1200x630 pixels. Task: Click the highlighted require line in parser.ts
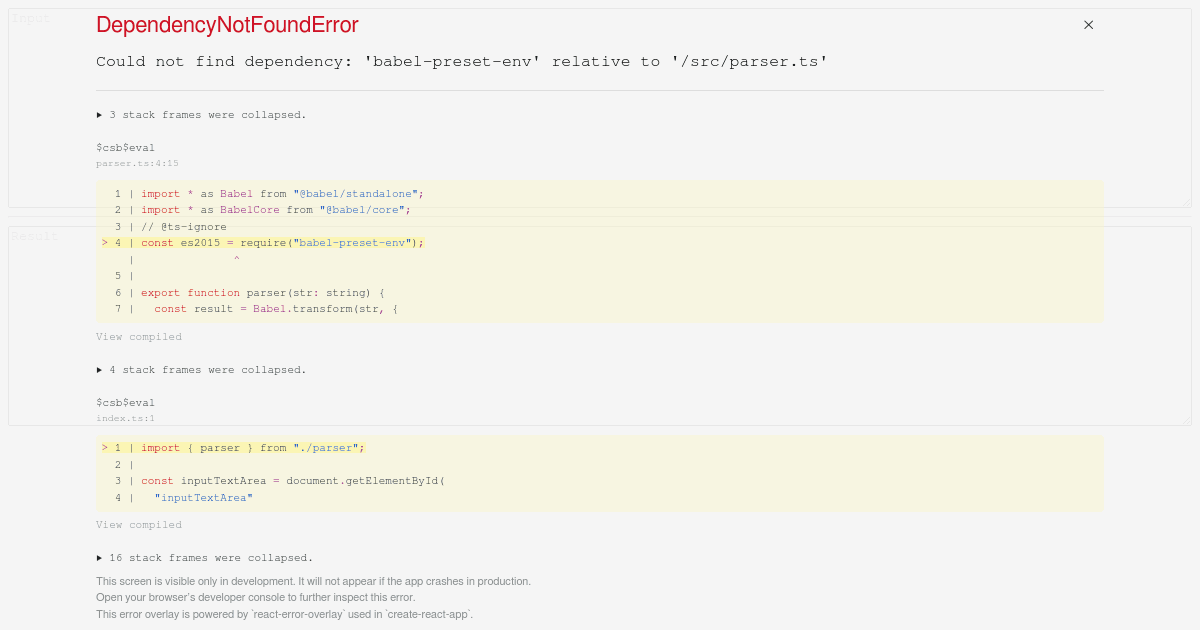tap(270, 242)
